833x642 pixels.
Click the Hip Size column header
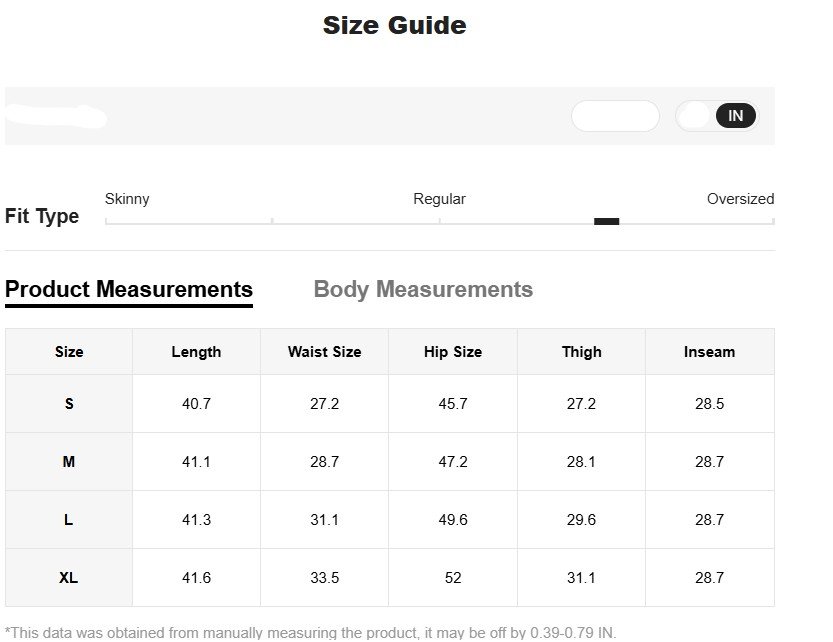[453, 352]
